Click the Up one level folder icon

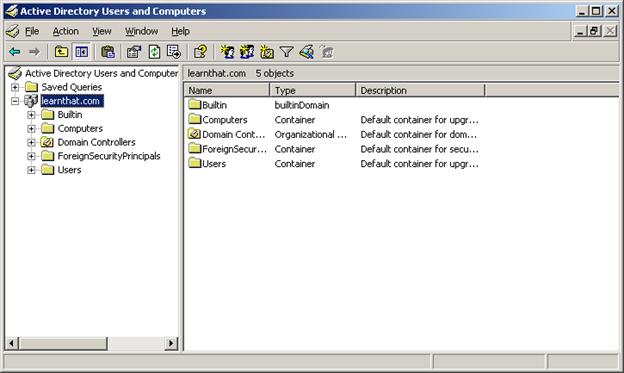[61, 52]
